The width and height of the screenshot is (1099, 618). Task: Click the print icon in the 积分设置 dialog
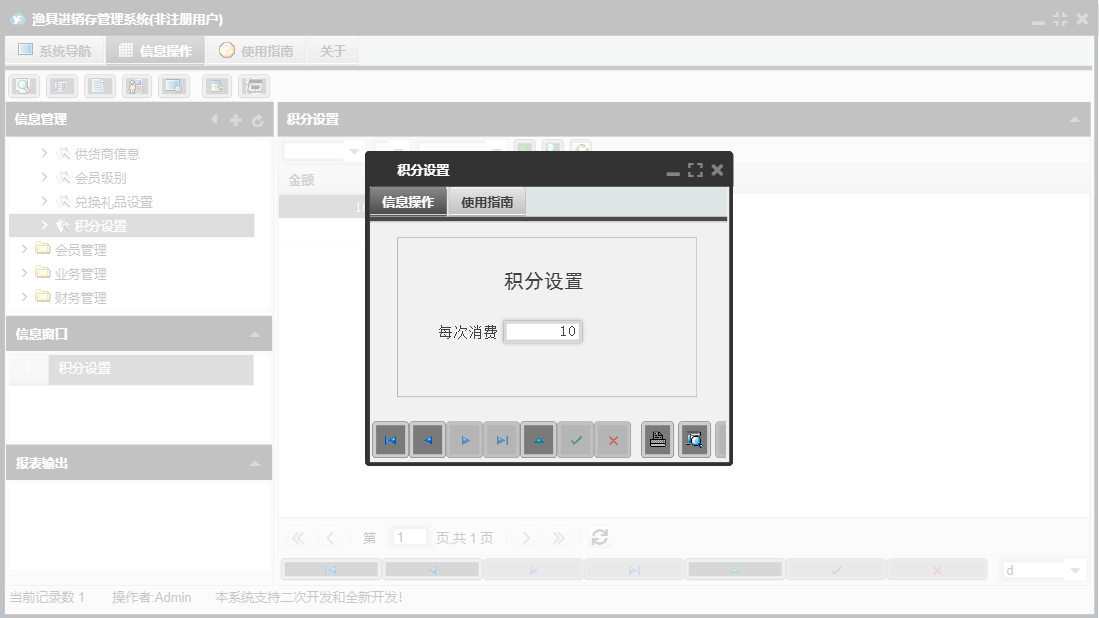click(657, 439)
